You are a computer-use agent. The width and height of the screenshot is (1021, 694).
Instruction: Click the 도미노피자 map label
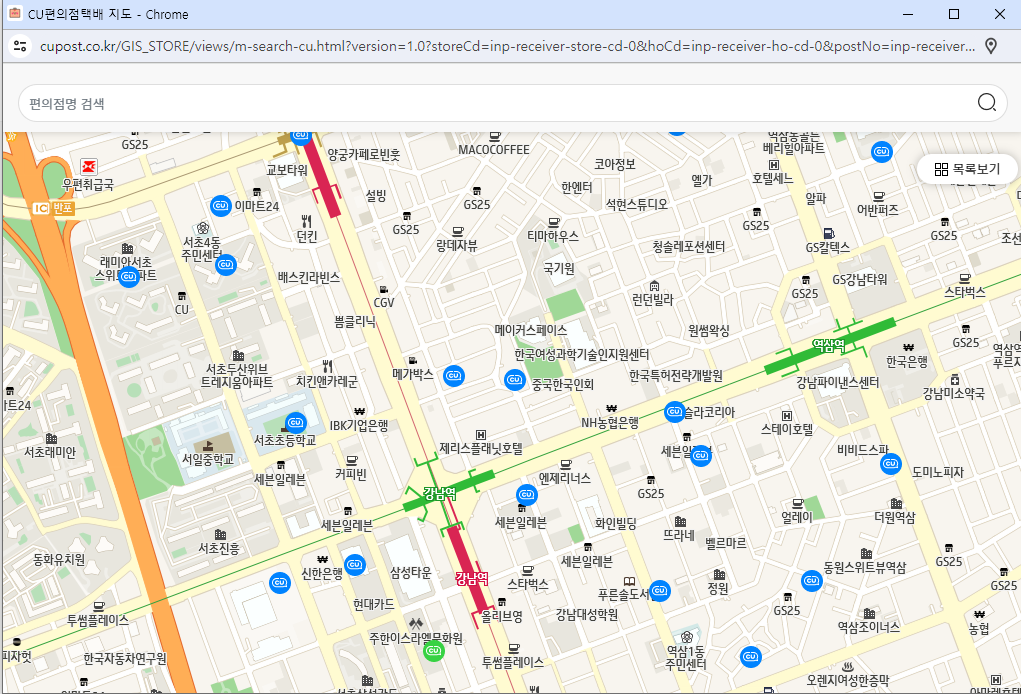[x=938, y=472]
